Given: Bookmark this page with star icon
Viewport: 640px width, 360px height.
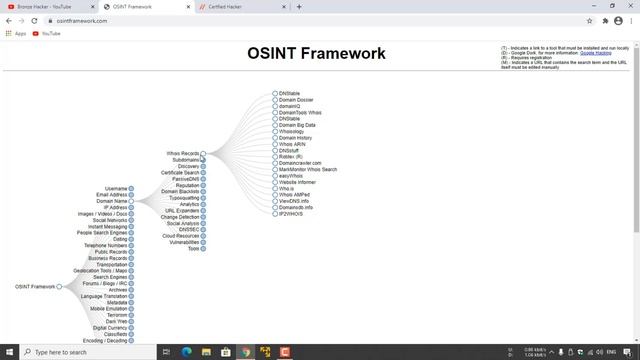Looking at the screenshot, I should click(x=589, y=21).
